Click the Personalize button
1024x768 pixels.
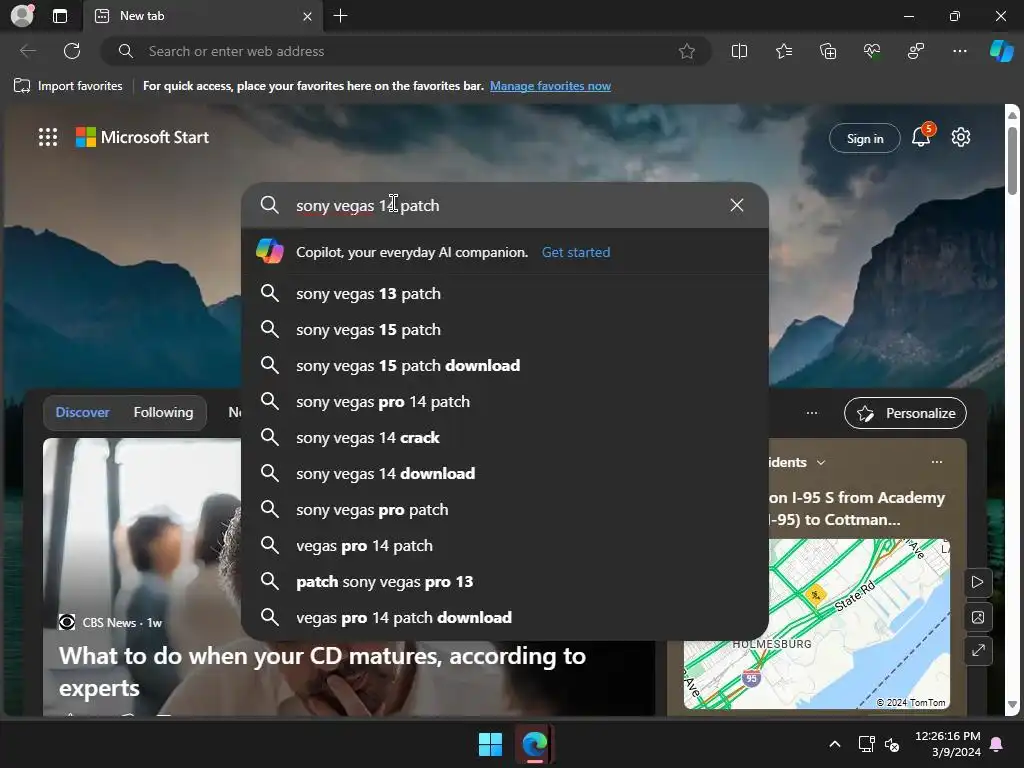click(x=905, y=413)
